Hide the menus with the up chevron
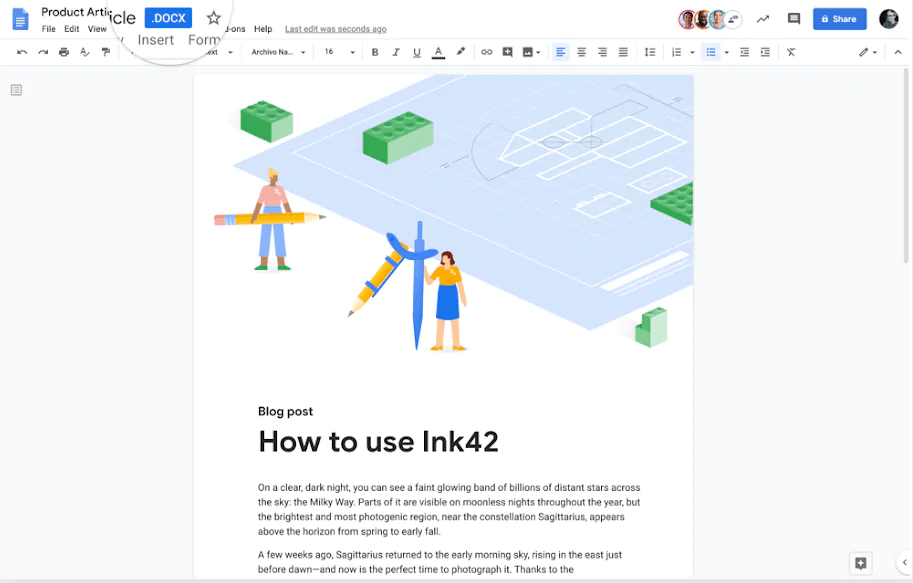The height and width of the screenshot is (583, 913). click(898, 52)
